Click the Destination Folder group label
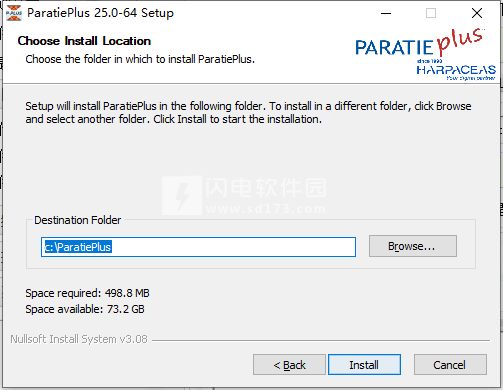Screen dimensions: 503x390 [78, 220]
